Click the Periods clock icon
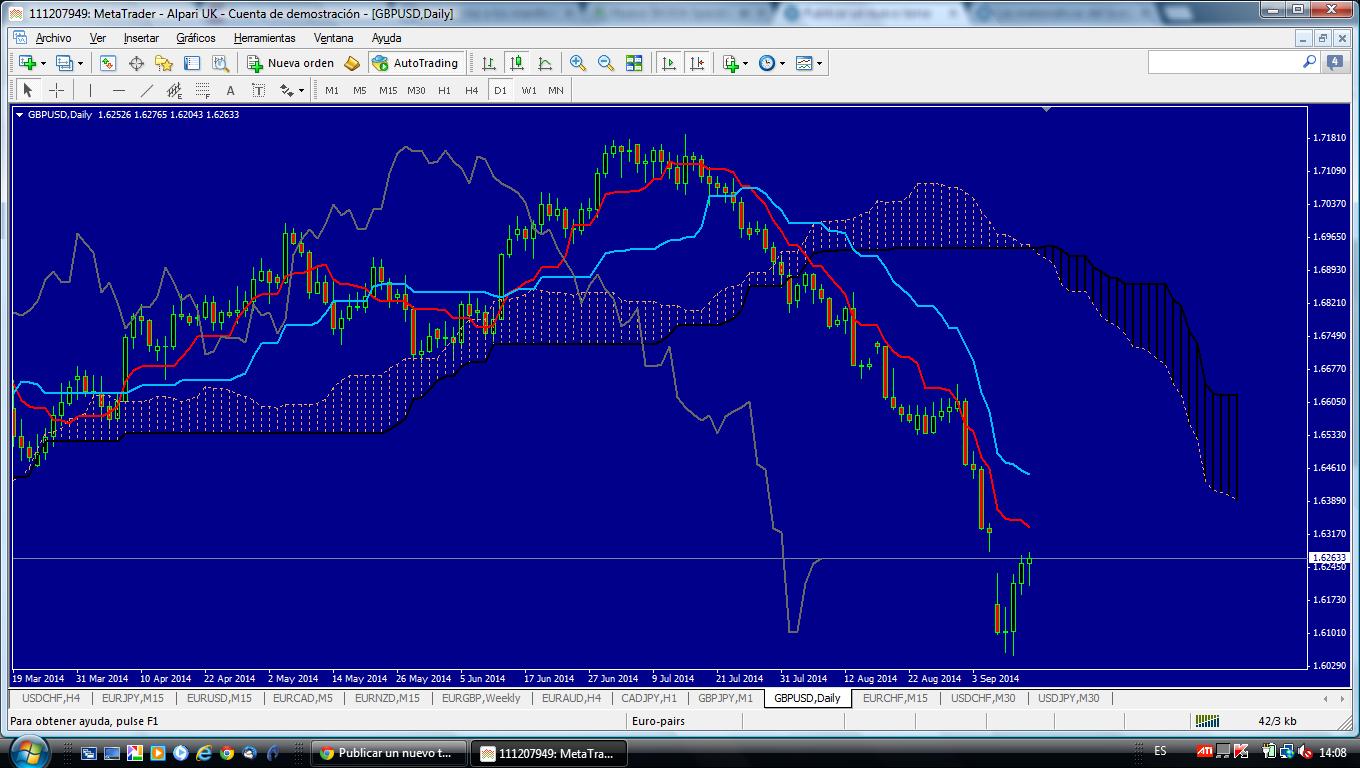 (x=767, y=63)
